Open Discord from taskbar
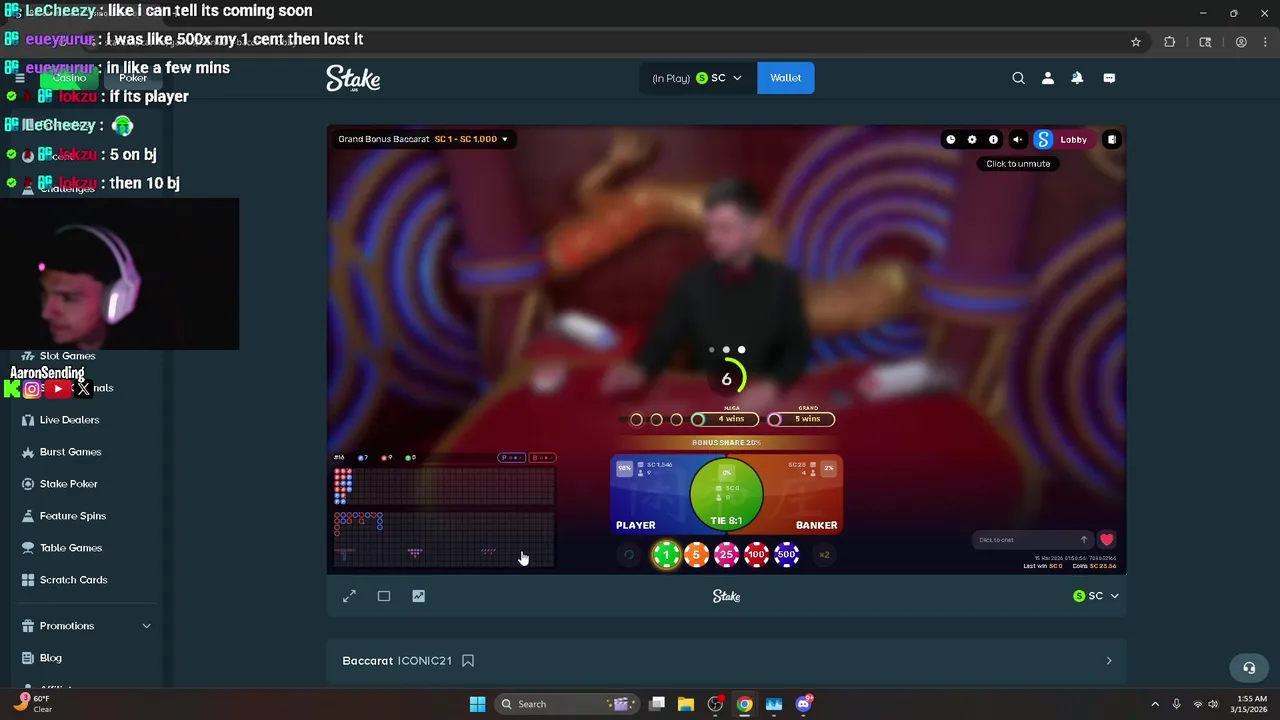This screenshot has width=1280, height=720. 804,704
